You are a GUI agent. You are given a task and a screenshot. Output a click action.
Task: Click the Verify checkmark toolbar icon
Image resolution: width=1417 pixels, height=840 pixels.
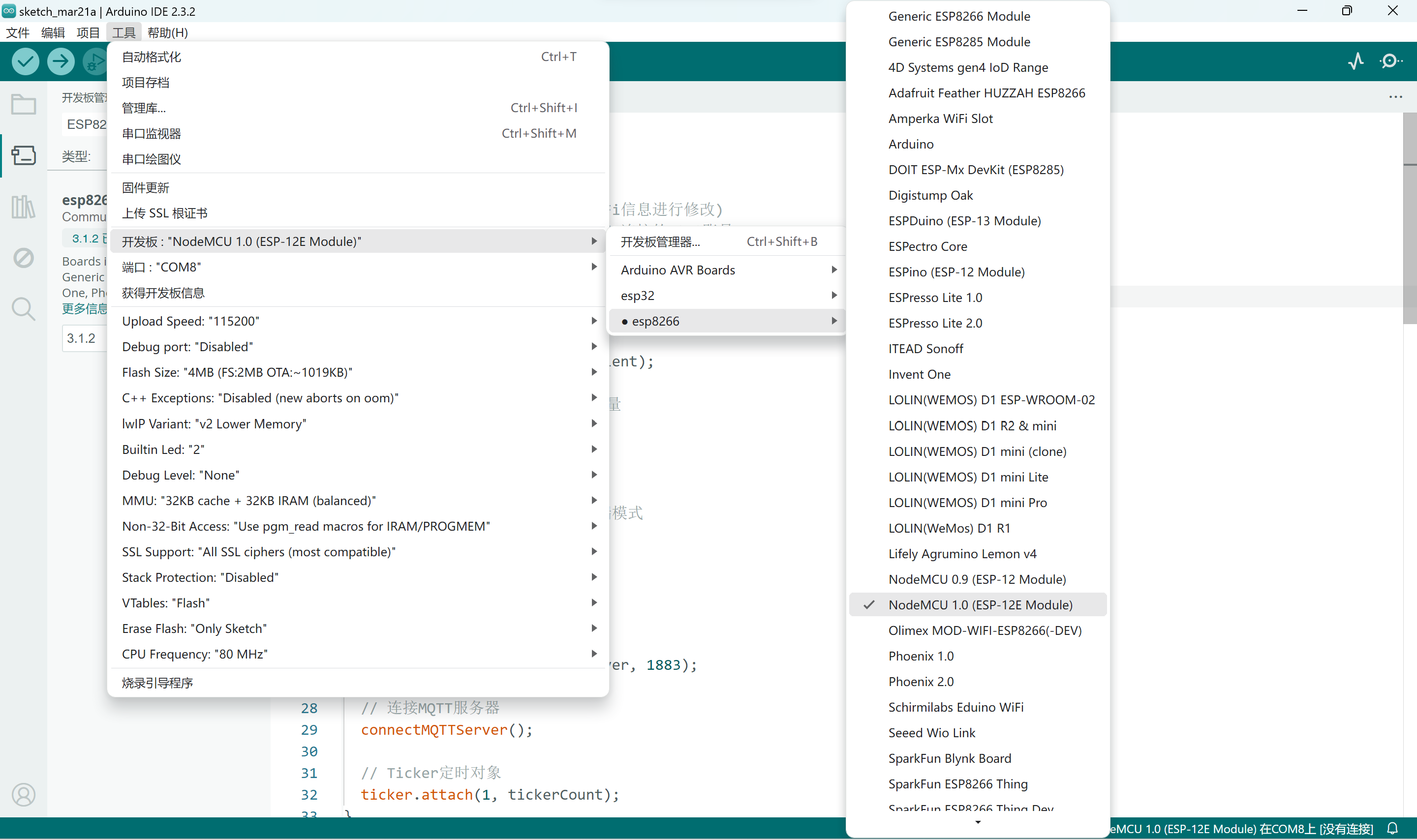(26, 61)
